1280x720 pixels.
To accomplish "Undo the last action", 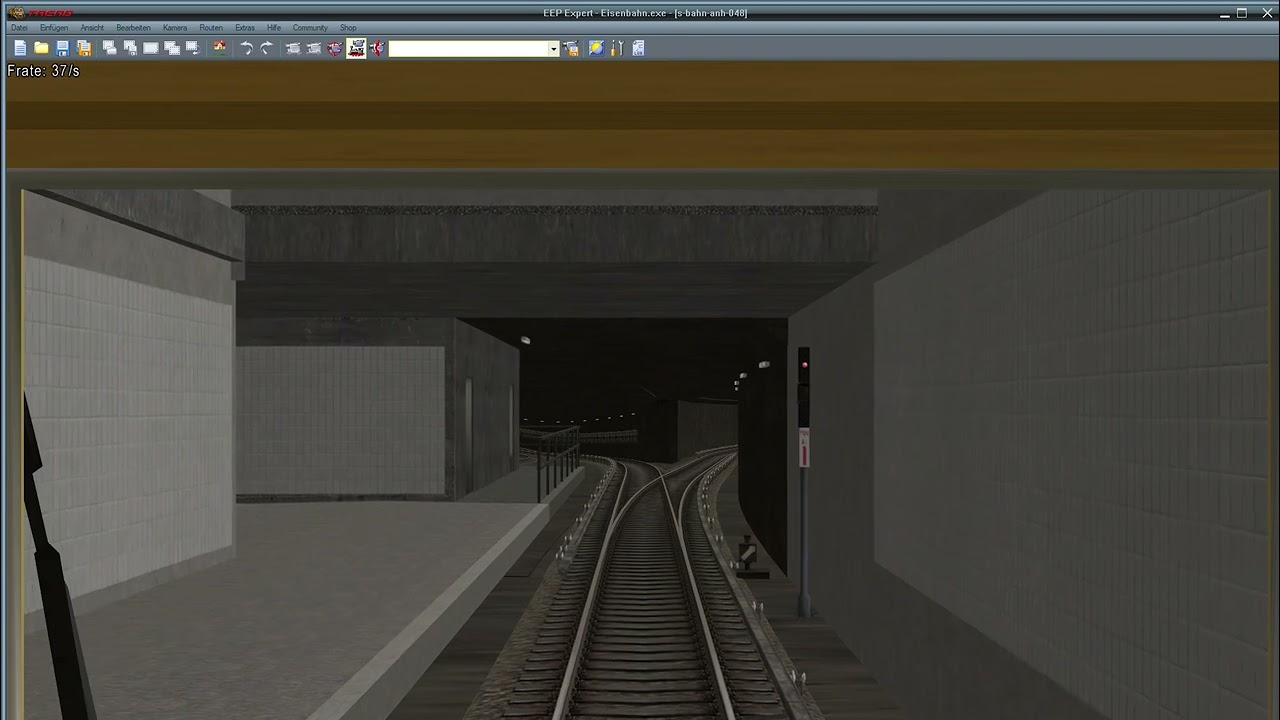I will click(x=246, y=48).
